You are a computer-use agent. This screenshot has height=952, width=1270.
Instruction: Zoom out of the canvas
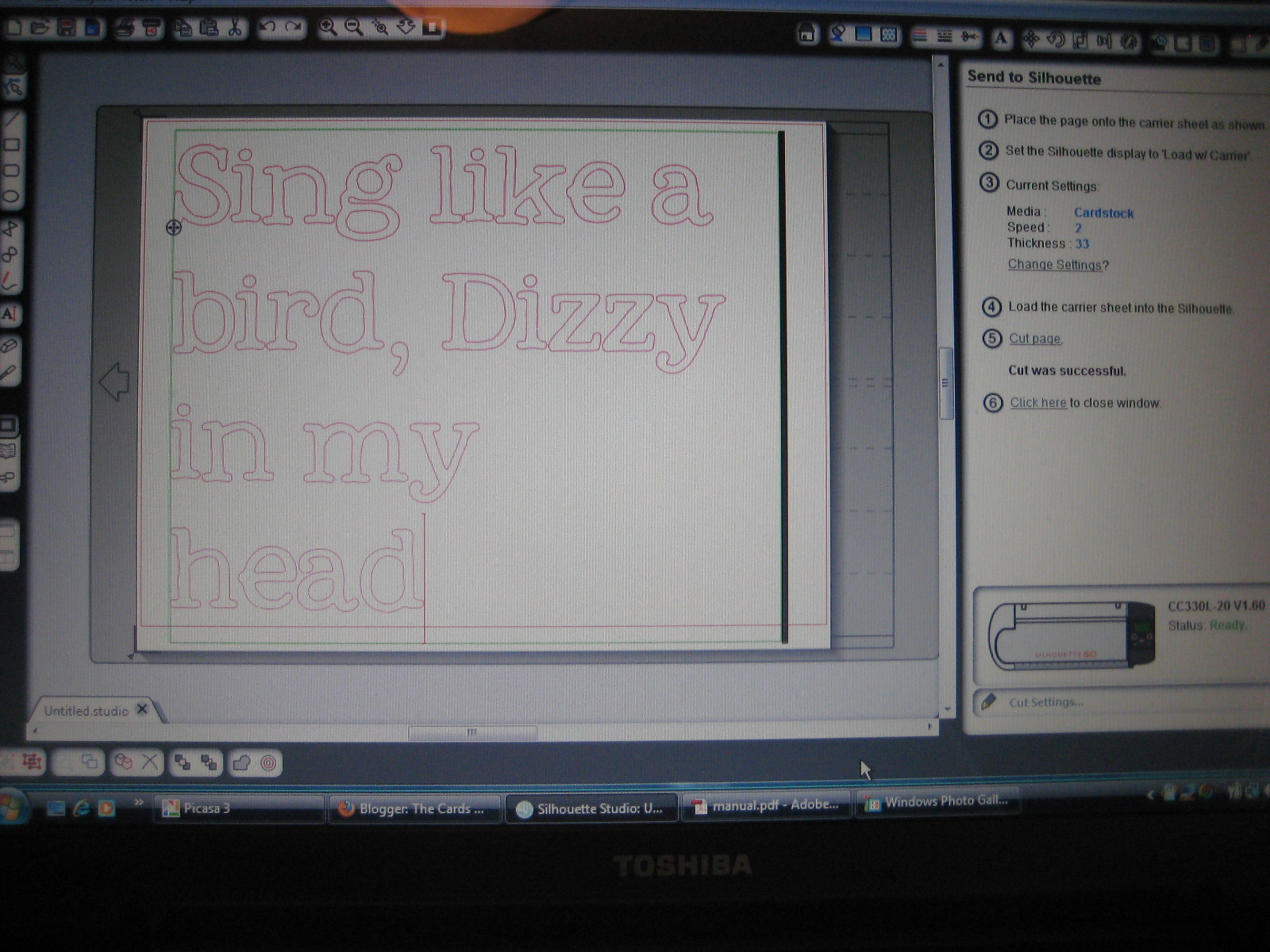pyautogui.click(x=354, y=28)
